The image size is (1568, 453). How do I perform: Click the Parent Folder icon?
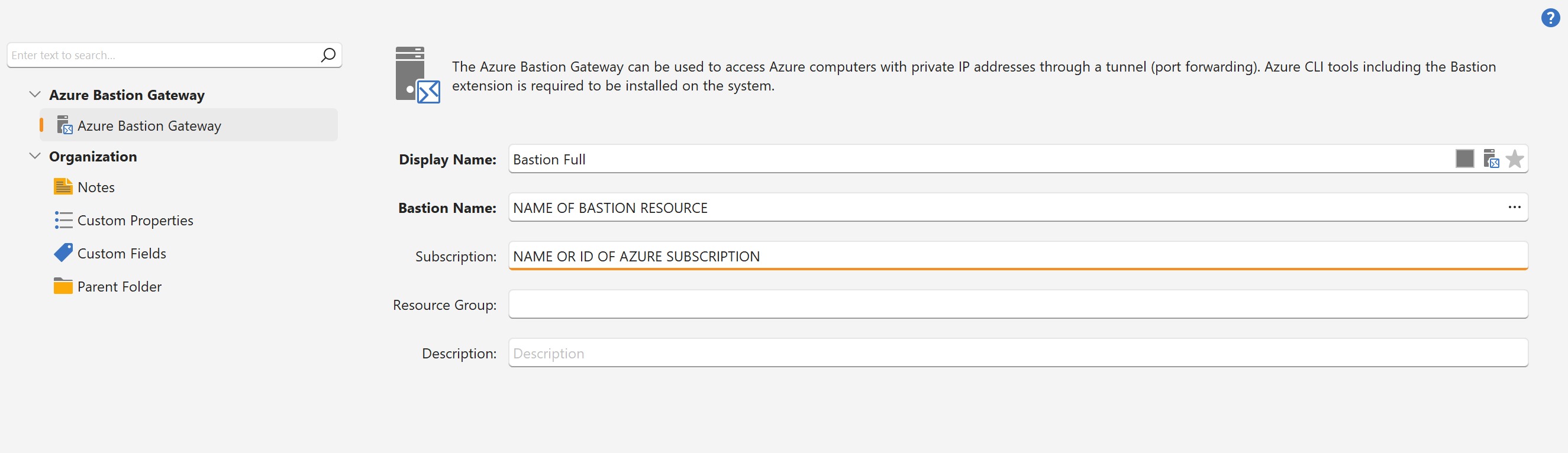(x=63, y=286)
